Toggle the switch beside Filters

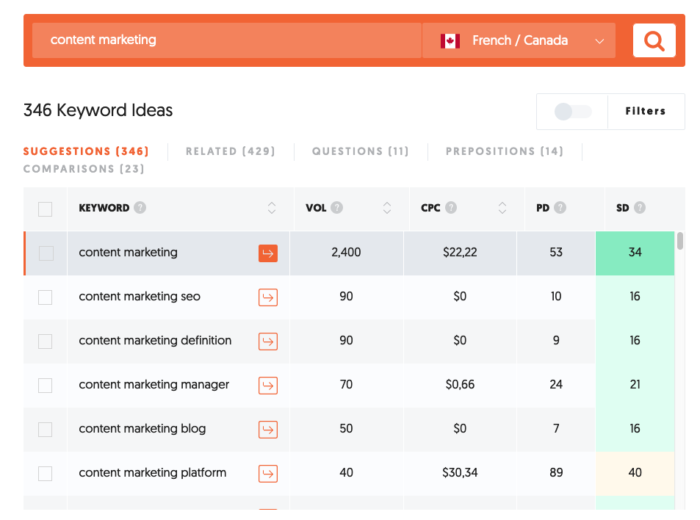pyautogui.click(x=573, y=112)
